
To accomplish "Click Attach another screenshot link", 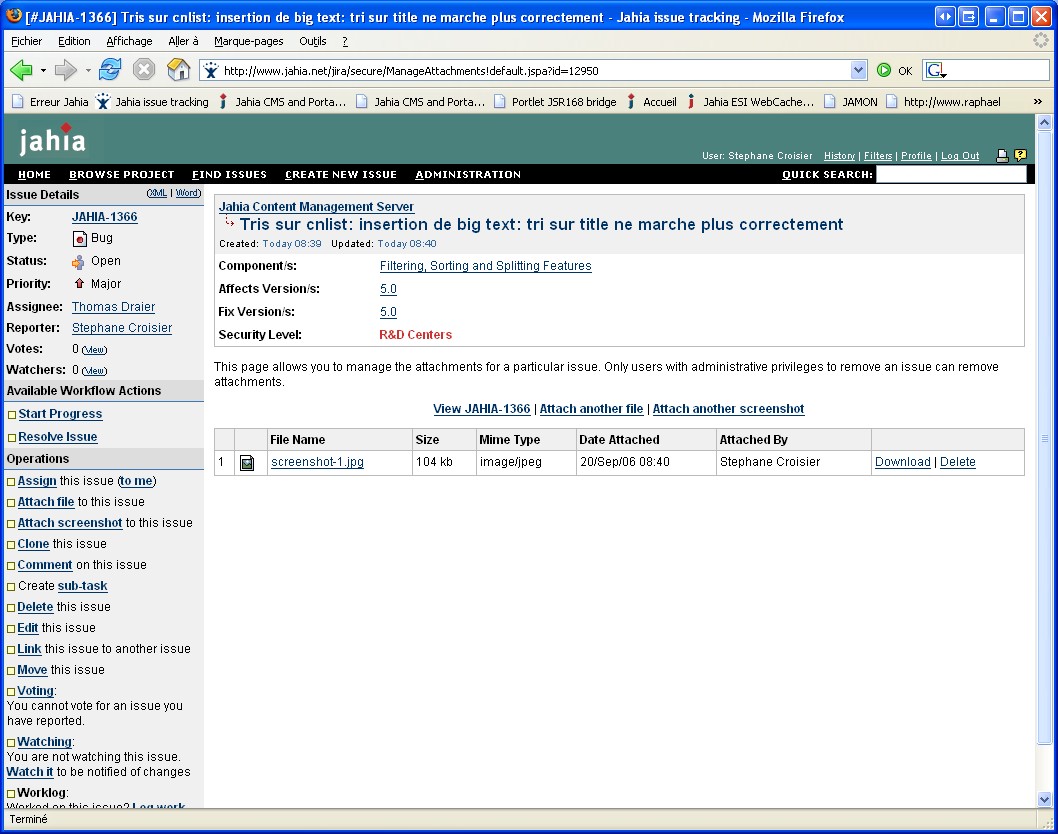I will tap(728, 409).
